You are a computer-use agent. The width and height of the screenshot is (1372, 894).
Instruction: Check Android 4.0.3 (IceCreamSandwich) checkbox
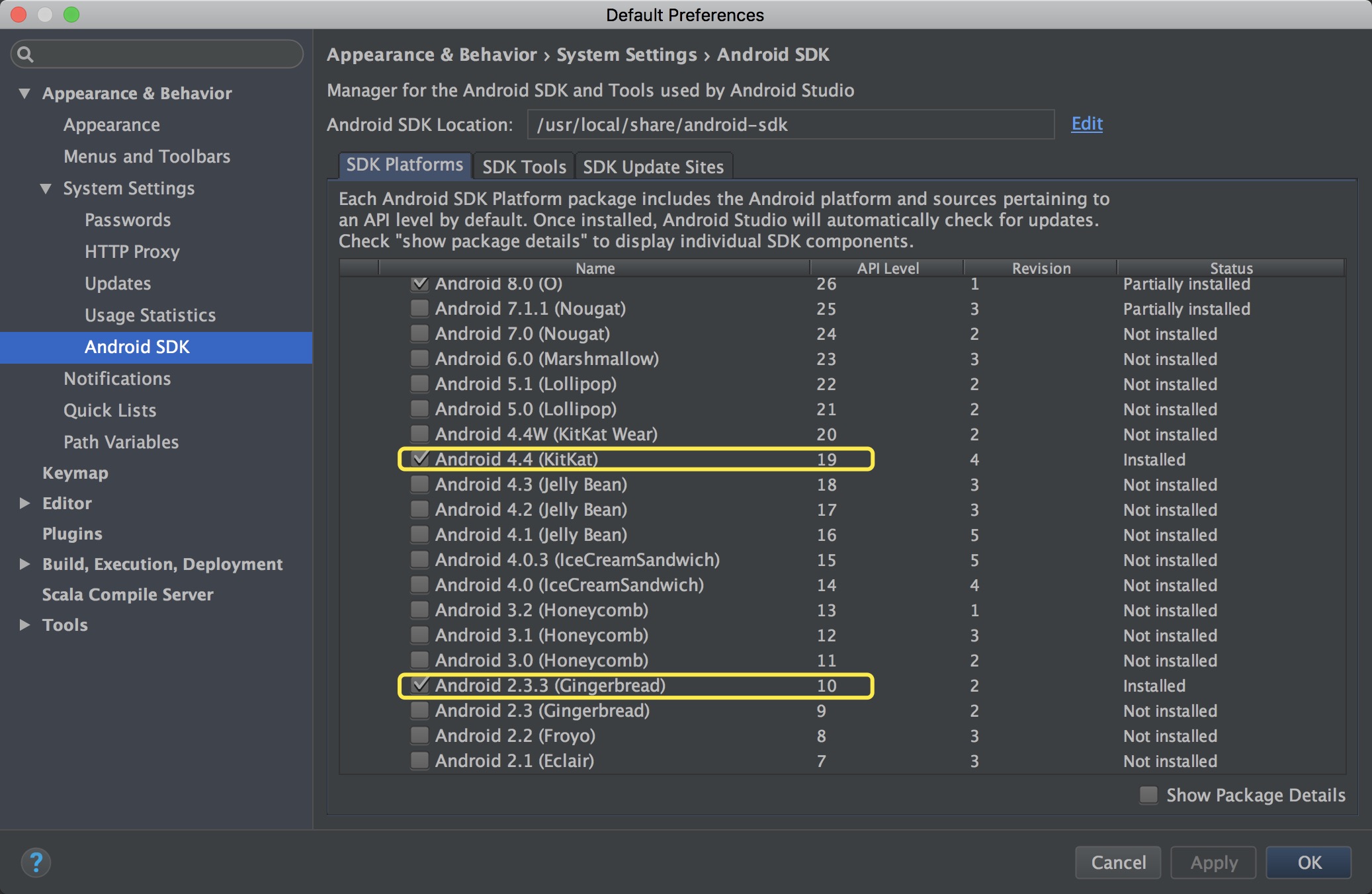419,560
